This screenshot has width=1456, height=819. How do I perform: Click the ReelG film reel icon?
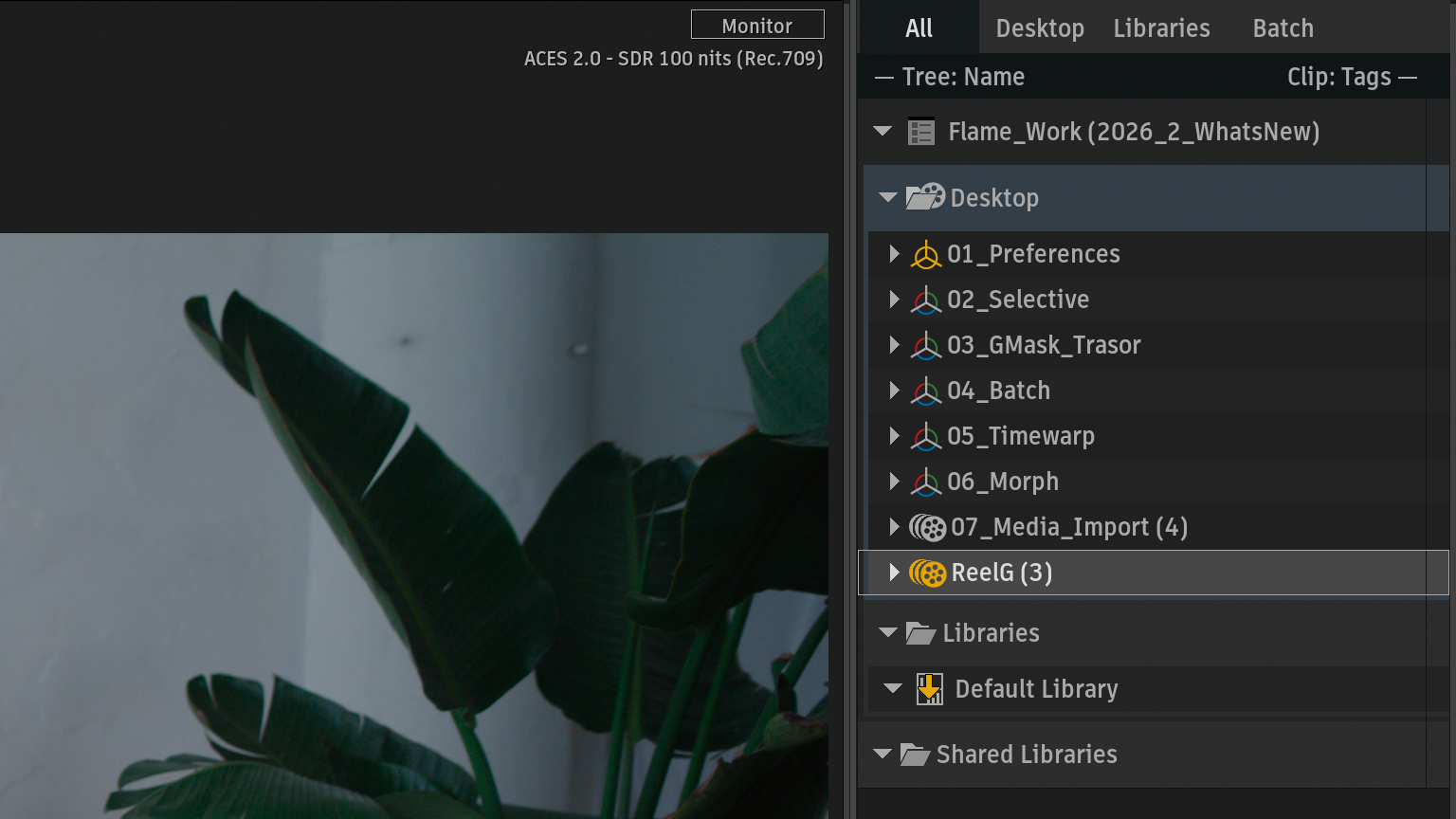point(928,573)
